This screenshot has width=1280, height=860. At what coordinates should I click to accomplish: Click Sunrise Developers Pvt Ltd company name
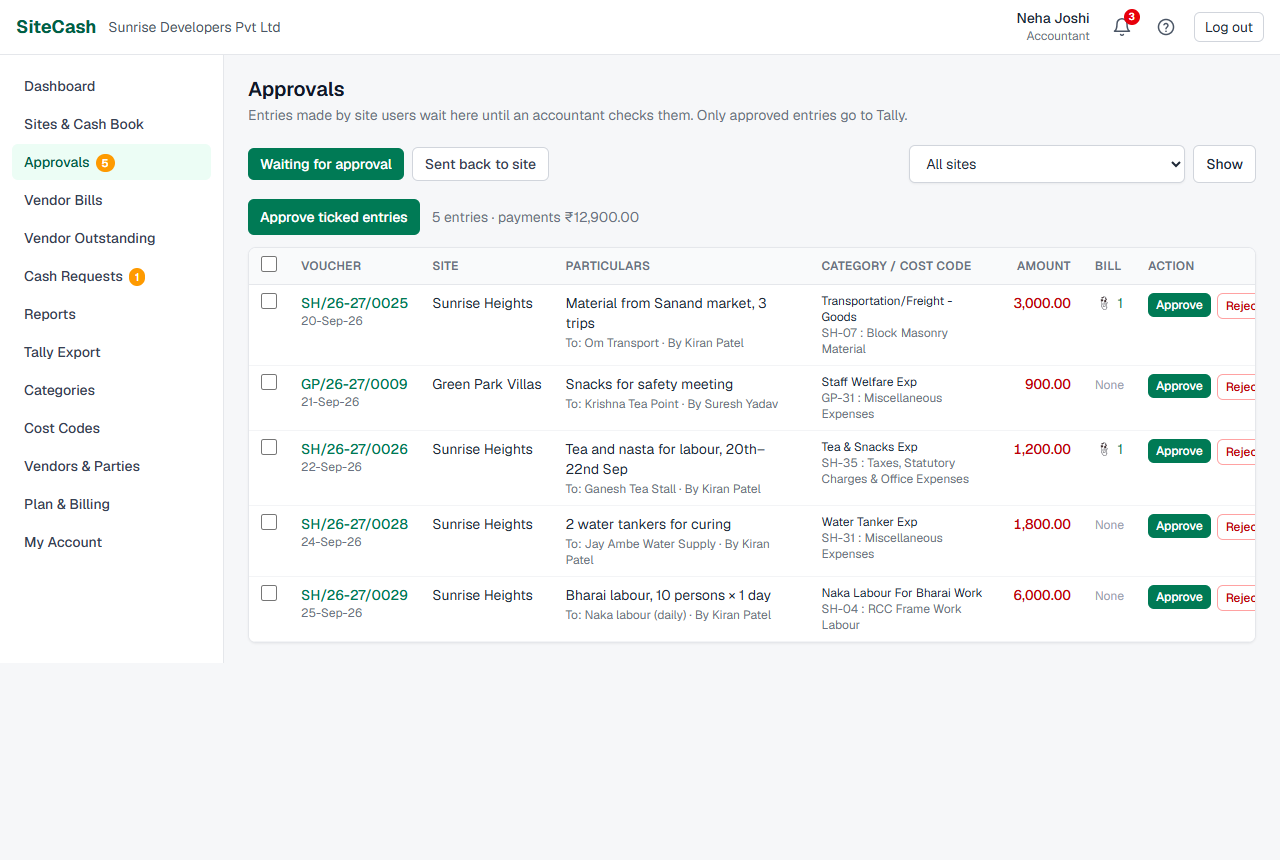194,27
